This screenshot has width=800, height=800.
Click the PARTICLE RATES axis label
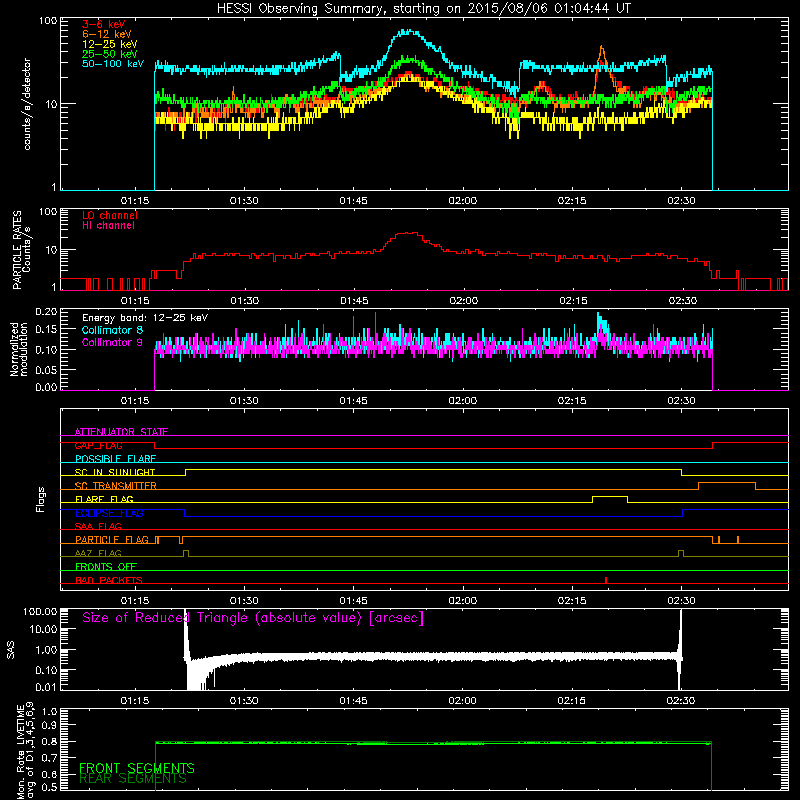[17, 250]
